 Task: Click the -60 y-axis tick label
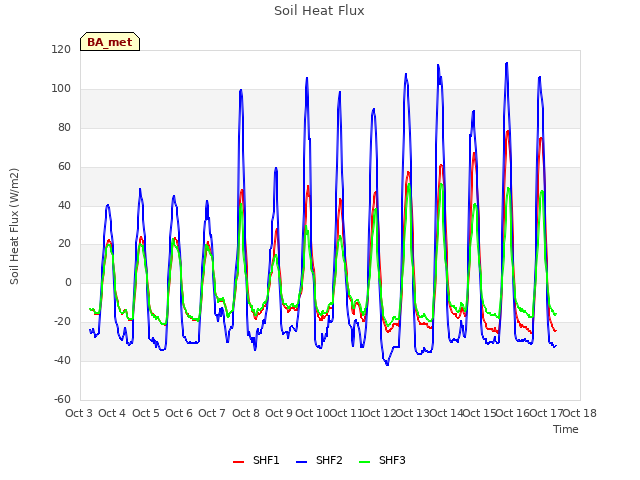(62, 399)
